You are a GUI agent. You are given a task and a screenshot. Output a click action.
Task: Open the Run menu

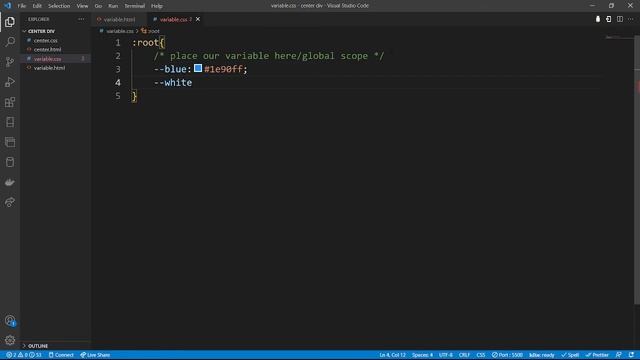coord(113,6)
